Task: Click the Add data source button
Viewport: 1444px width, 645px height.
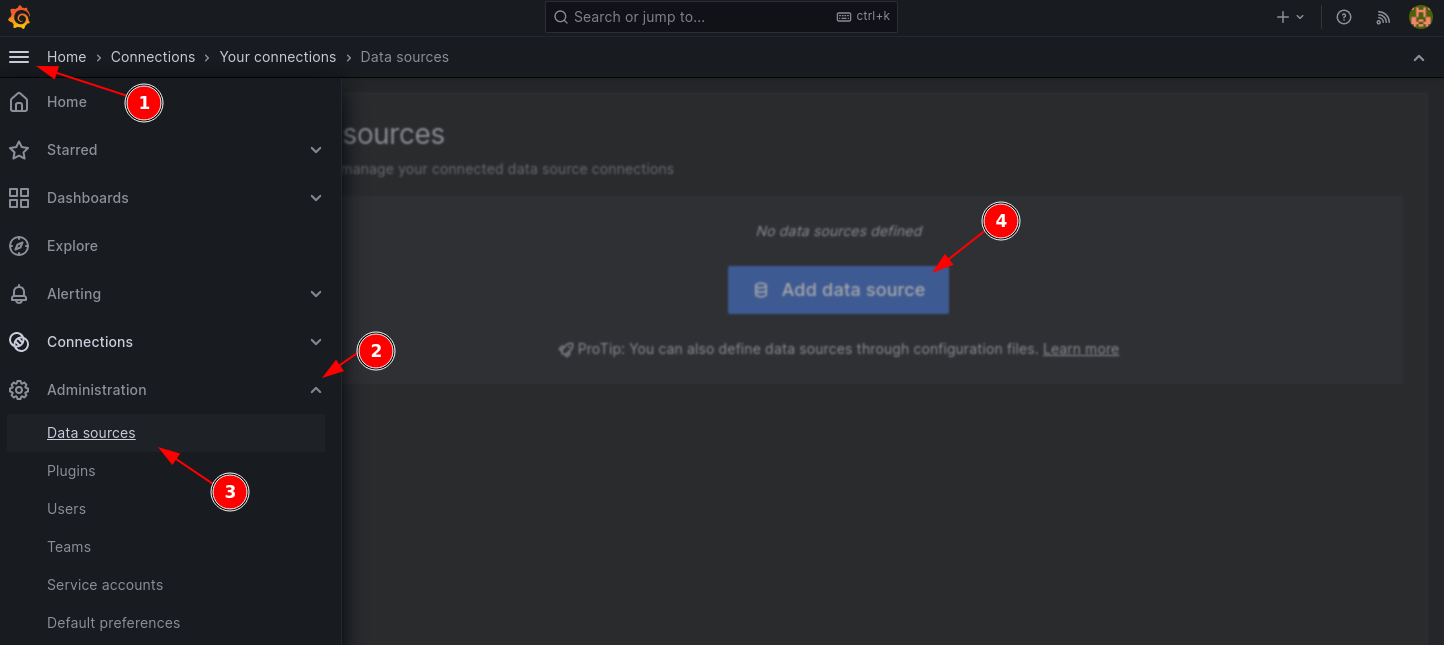Action: click(838, 290)
